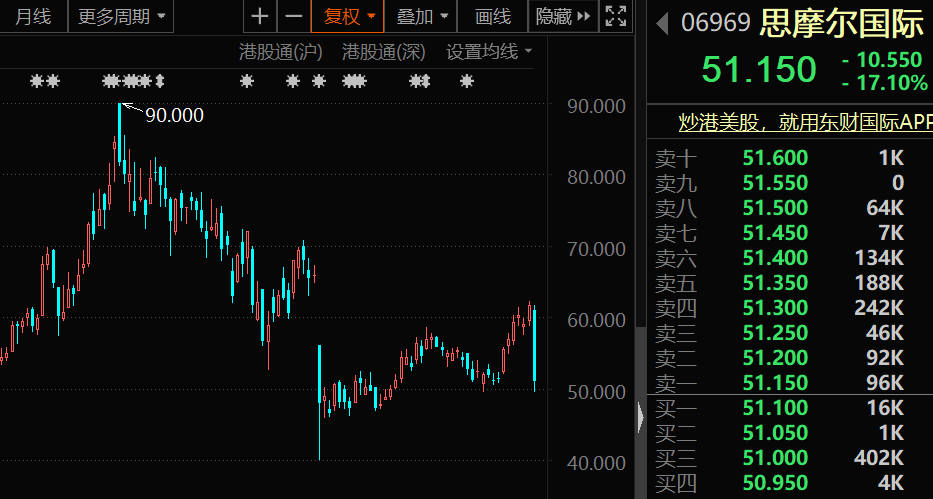933x499 pixels.
Task: Click the first event marker above the chart
Action: coord(45,81)
